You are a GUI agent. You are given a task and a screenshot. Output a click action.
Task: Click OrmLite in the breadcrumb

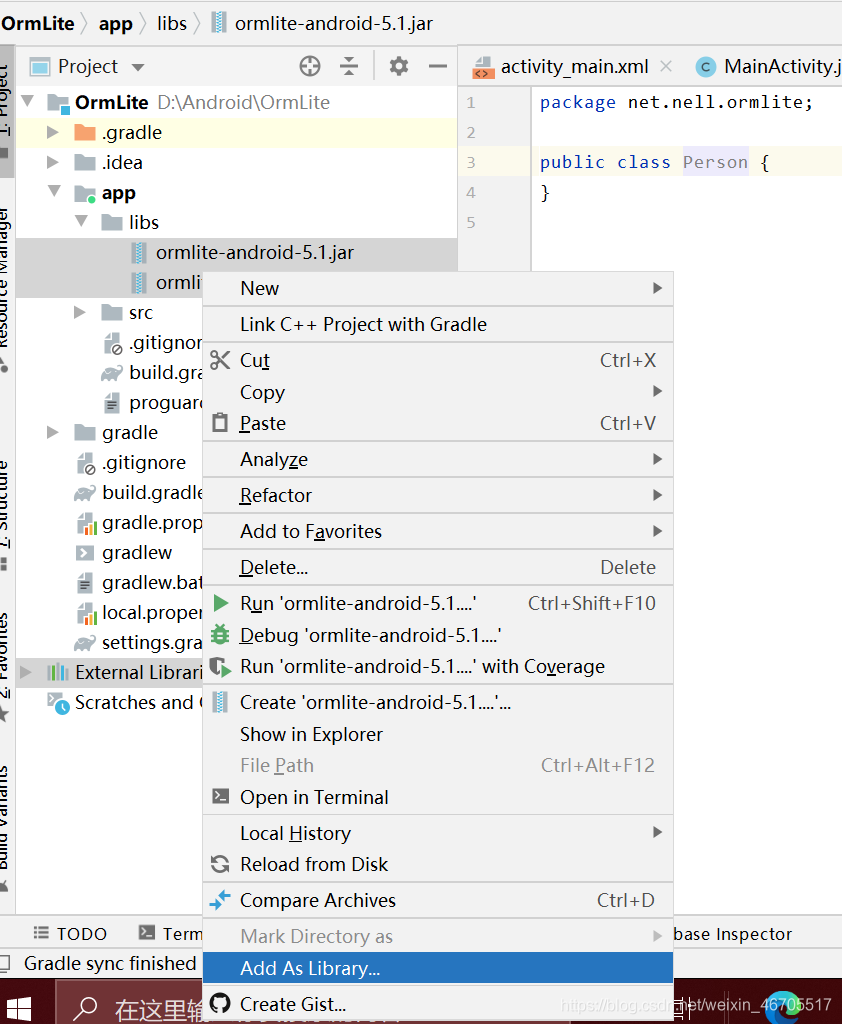[38, 24]
